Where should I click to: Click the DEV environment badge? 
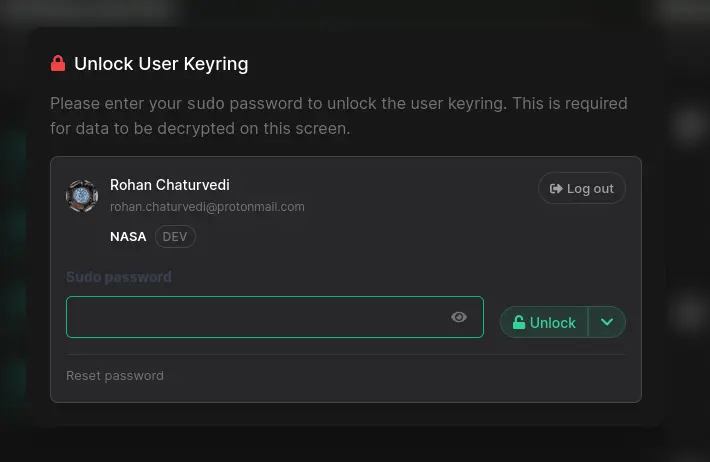point(175,237)
